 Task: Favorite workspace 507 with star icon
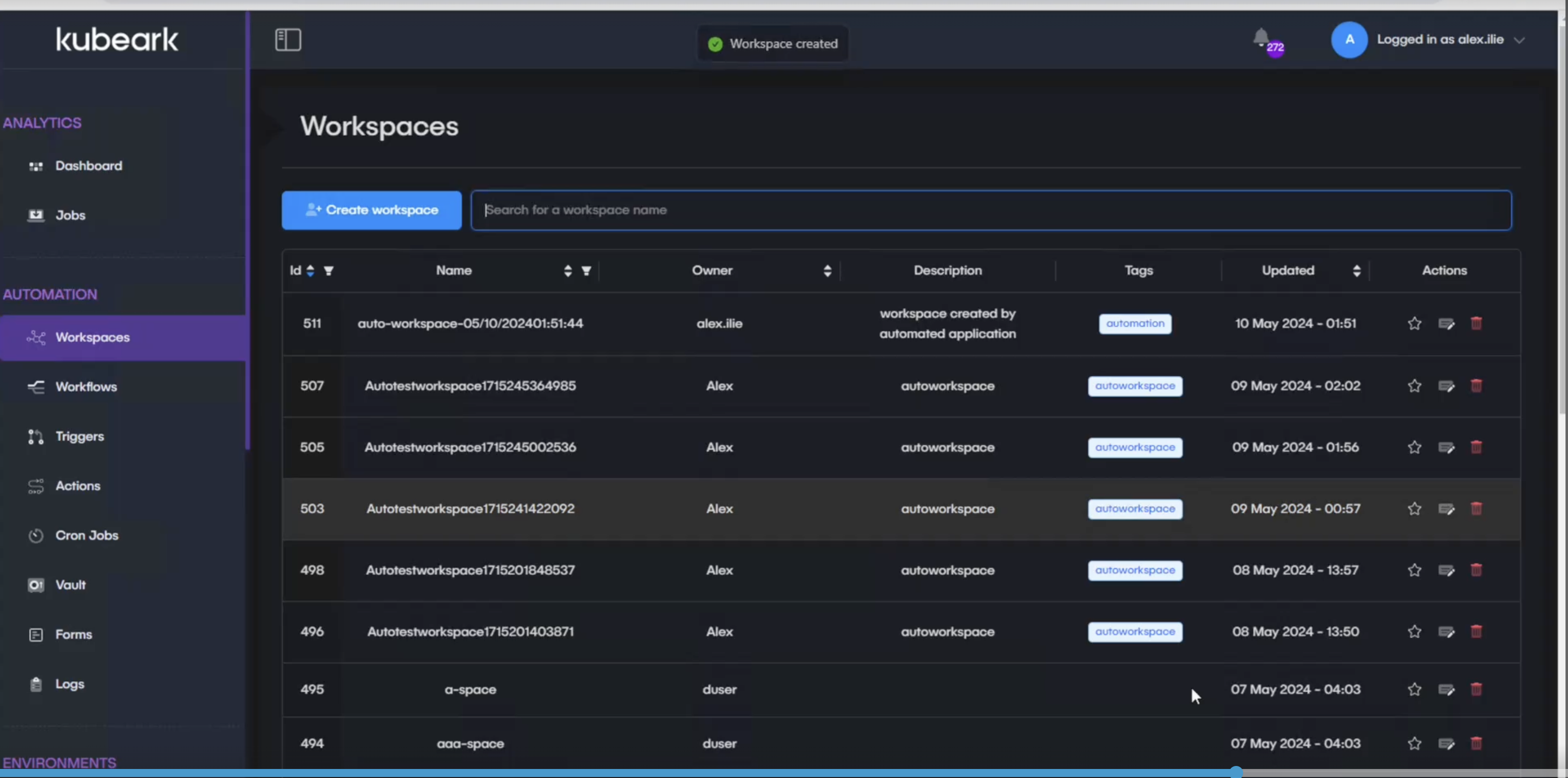coord(1415,386)
